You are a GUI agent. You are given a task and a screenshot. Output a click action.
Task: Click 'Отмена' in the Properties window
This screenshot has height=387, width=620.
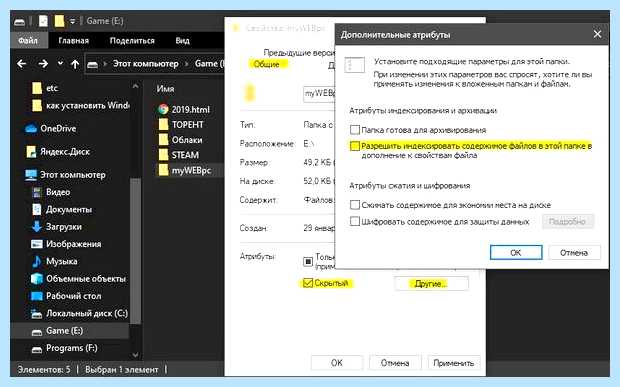pyautogui.click(x=395, y=363)
